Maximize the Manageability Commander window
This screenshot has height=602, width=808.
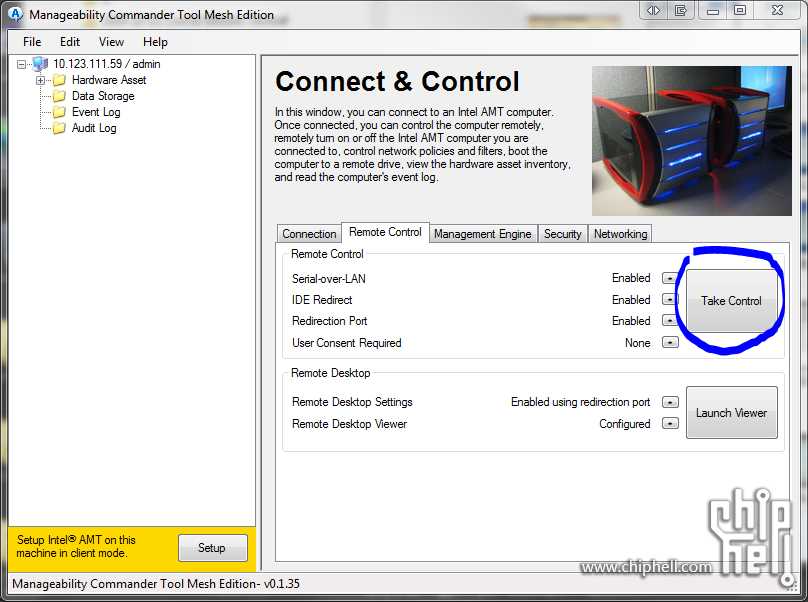coord(739,10)
